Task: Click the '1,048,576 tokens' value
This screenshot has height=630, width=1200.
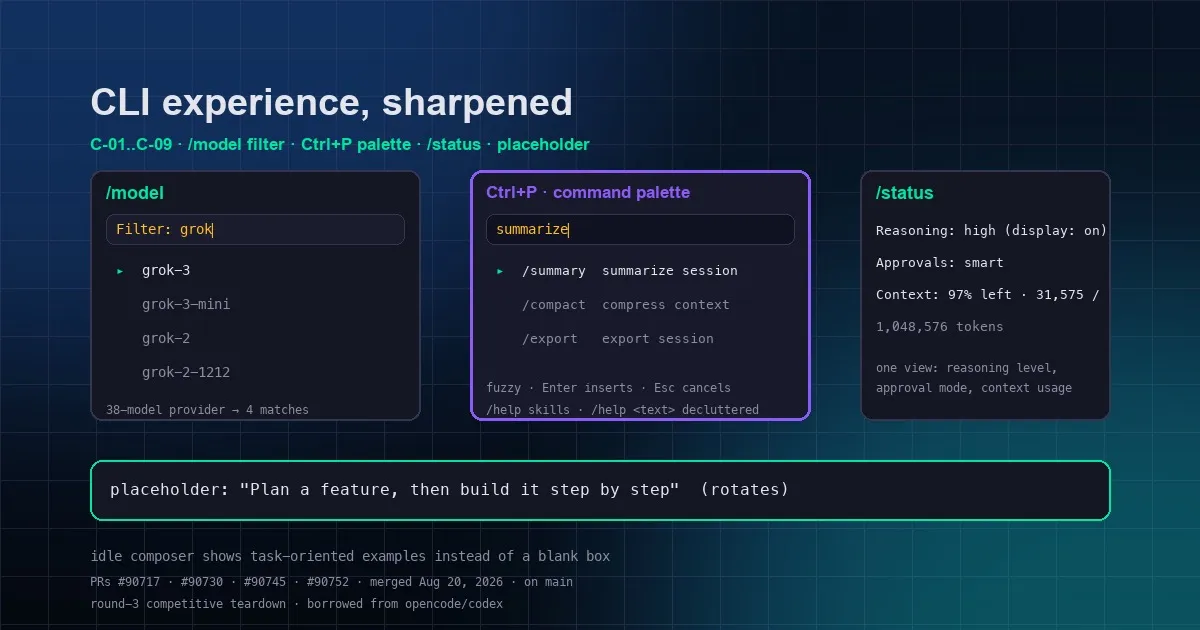Action: [939, 326]
